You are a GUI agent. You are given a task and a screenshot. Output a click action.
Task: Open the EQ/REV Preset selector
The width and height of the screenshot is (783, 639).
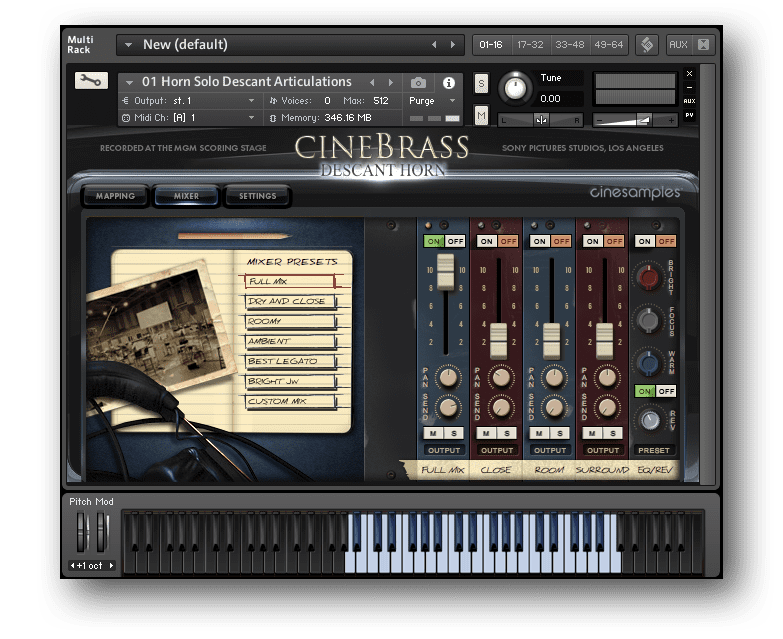click(654, 450)
